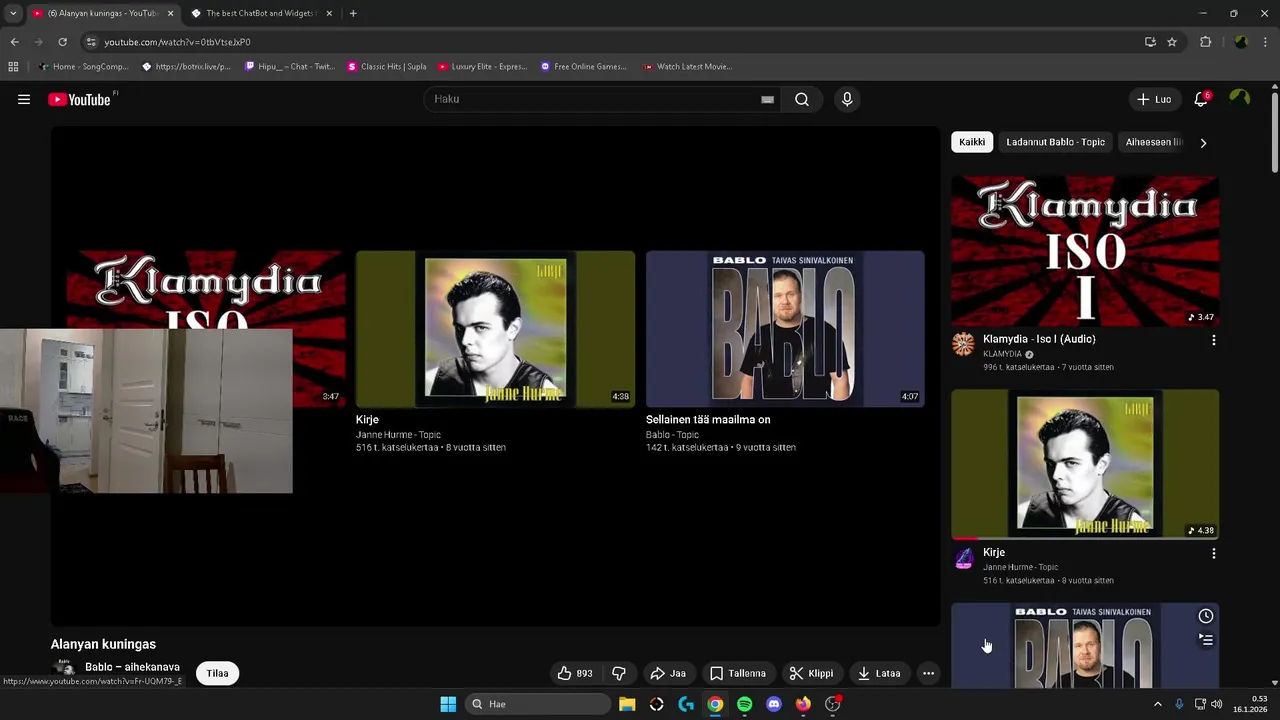
Task: Add Bablo sidebar video to queue
Action: (1206, 640)
